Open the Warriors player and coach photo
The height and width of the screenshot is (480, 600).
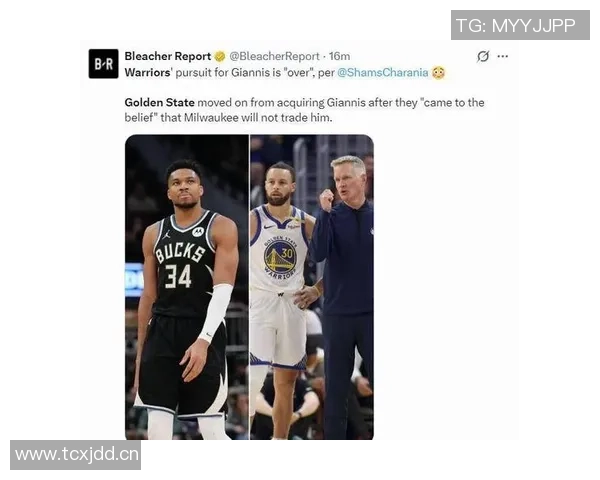(312, 287)
